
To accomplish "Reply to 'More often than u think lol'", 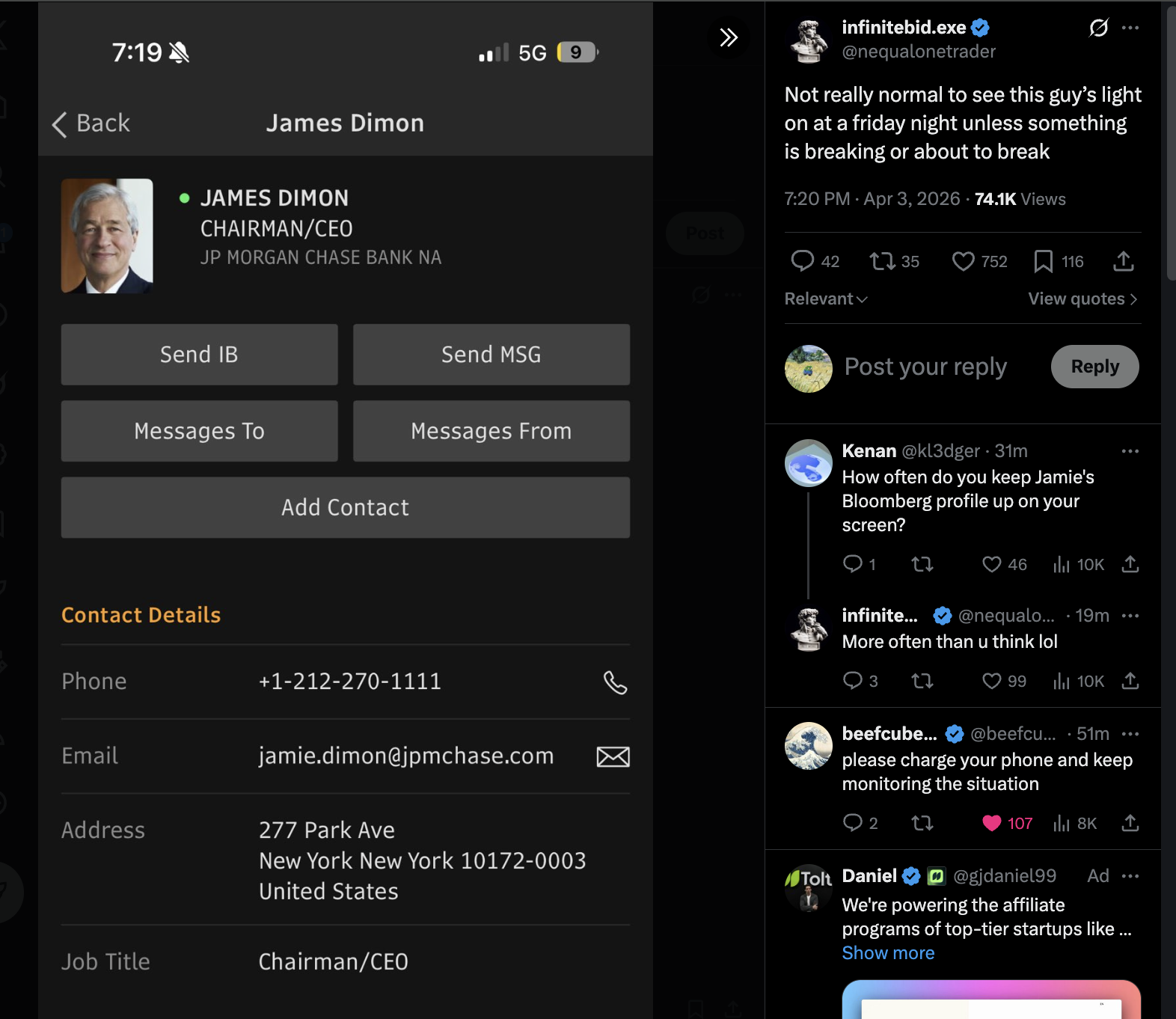I will [x=852, y=681].
